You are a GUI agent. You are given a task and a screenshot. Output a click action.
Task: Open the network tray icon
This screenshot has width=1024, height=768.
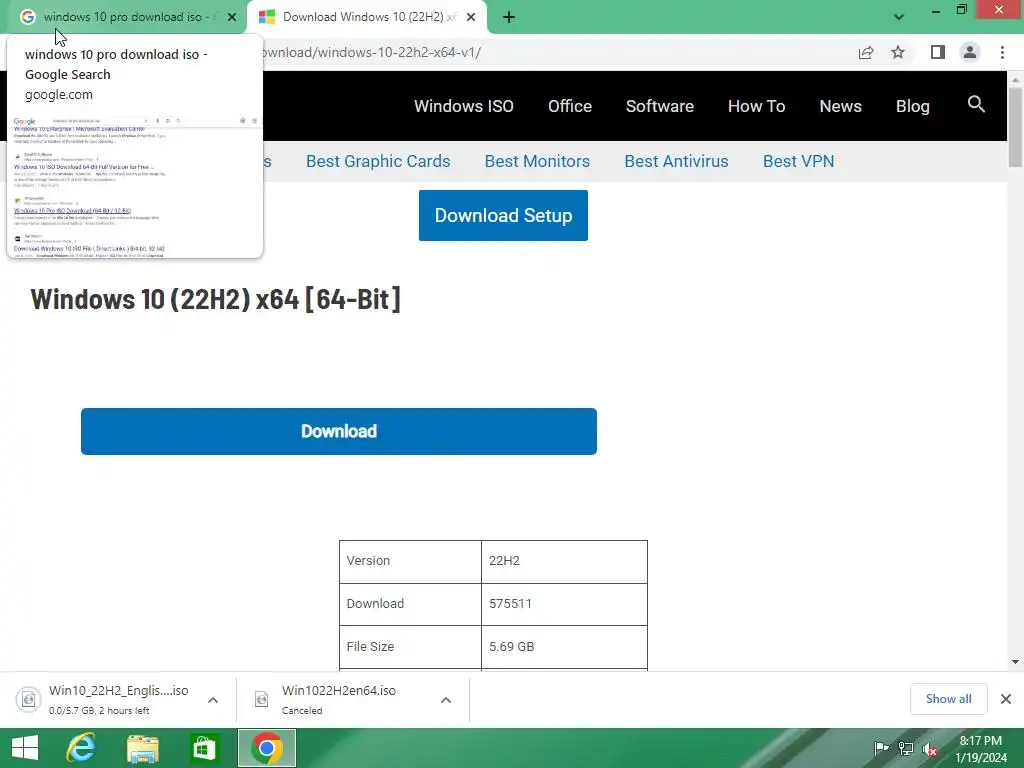tap(906, 748)
